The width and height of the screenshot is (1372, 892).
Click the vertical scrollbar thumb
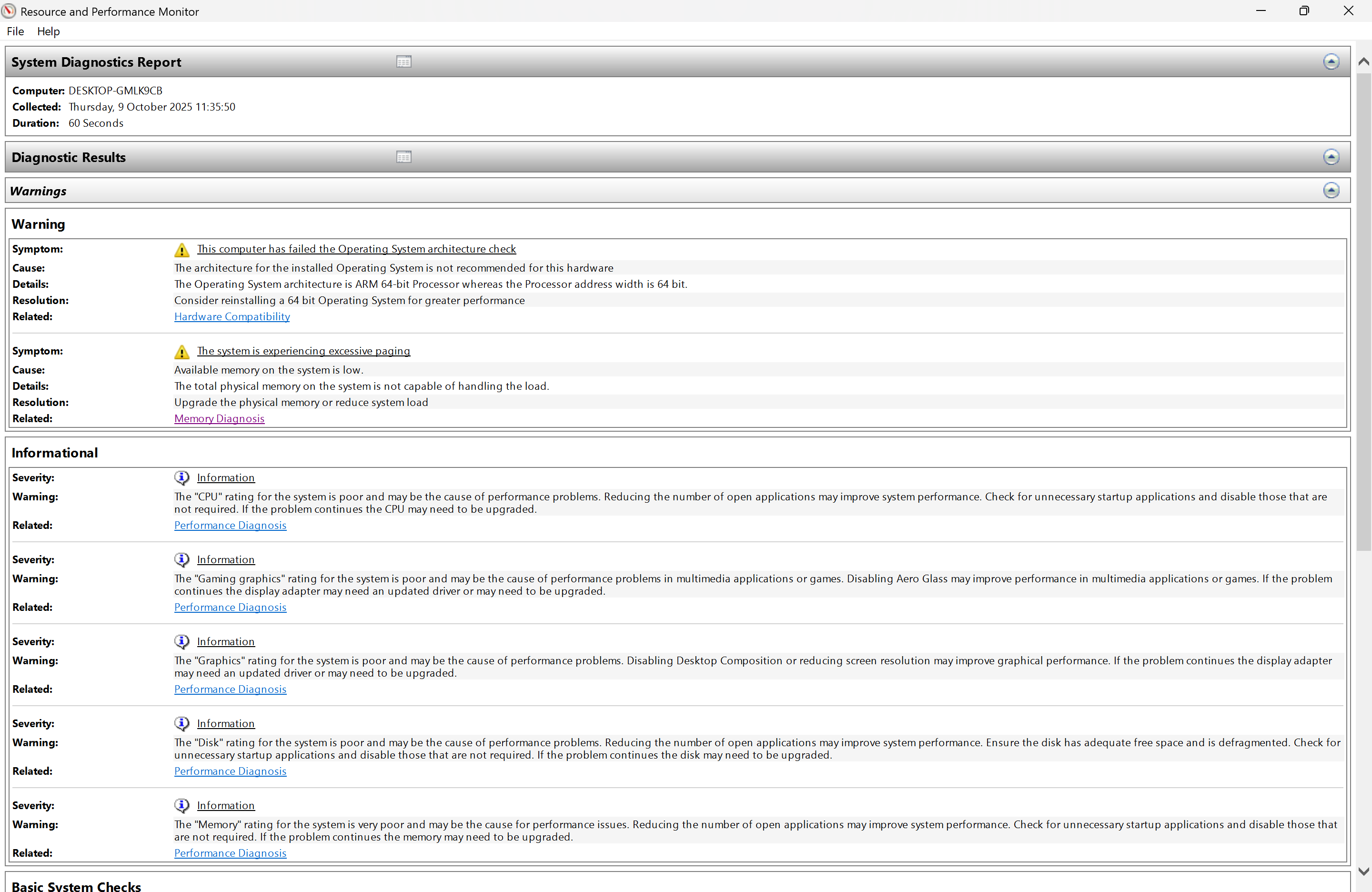(x=1363, y=311)
